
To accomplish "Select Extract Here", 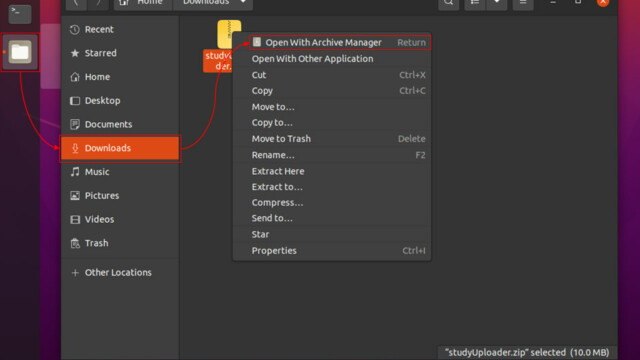I will (x=332, y=171).
